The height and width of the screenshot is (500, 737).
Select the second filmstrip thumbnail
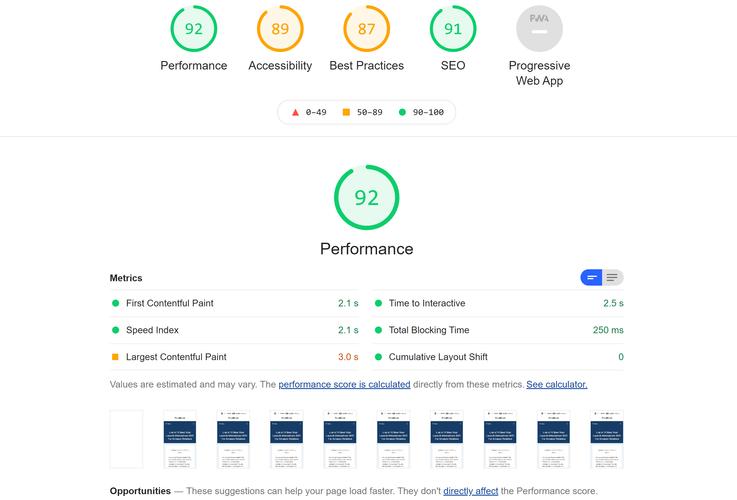pyautogui.click(x=180, y=439)
